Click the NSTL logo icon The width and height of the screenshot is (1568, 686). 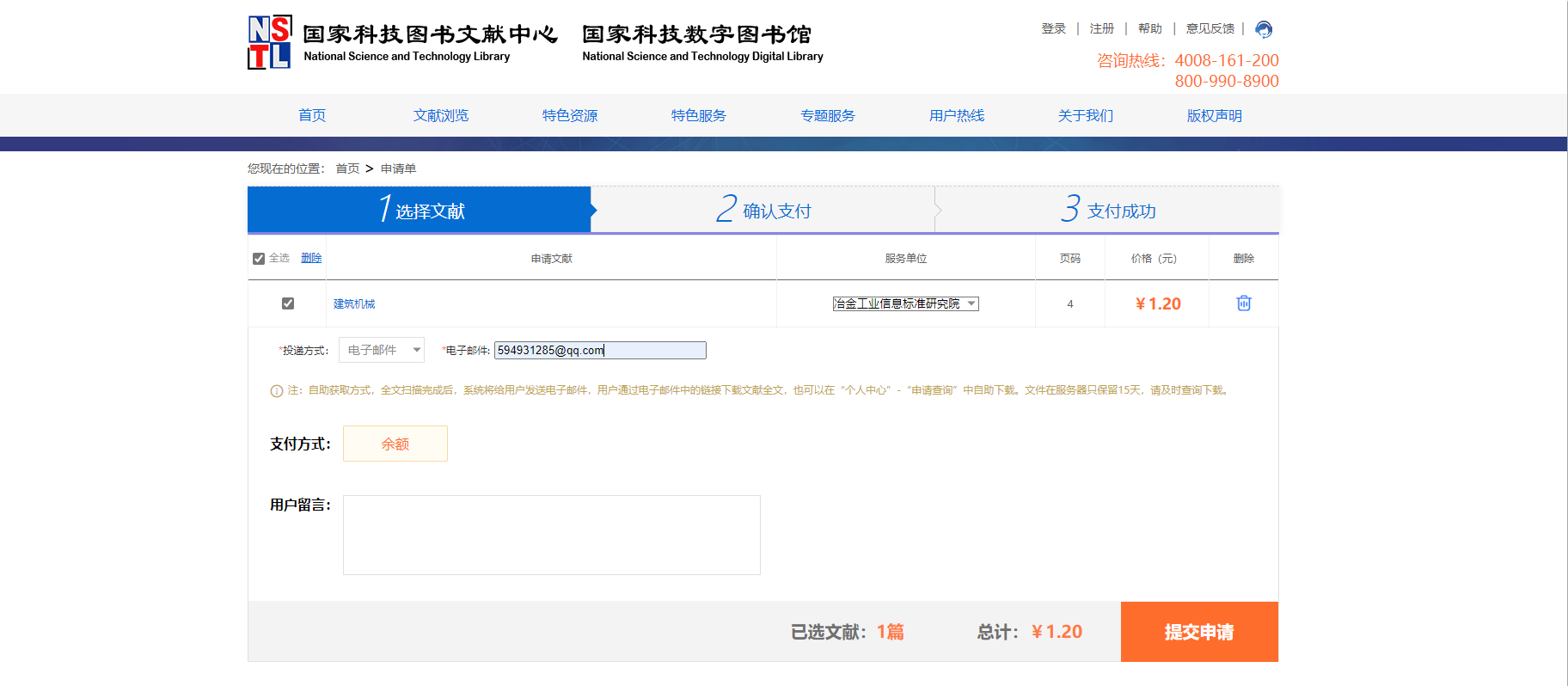click(269, 42)
